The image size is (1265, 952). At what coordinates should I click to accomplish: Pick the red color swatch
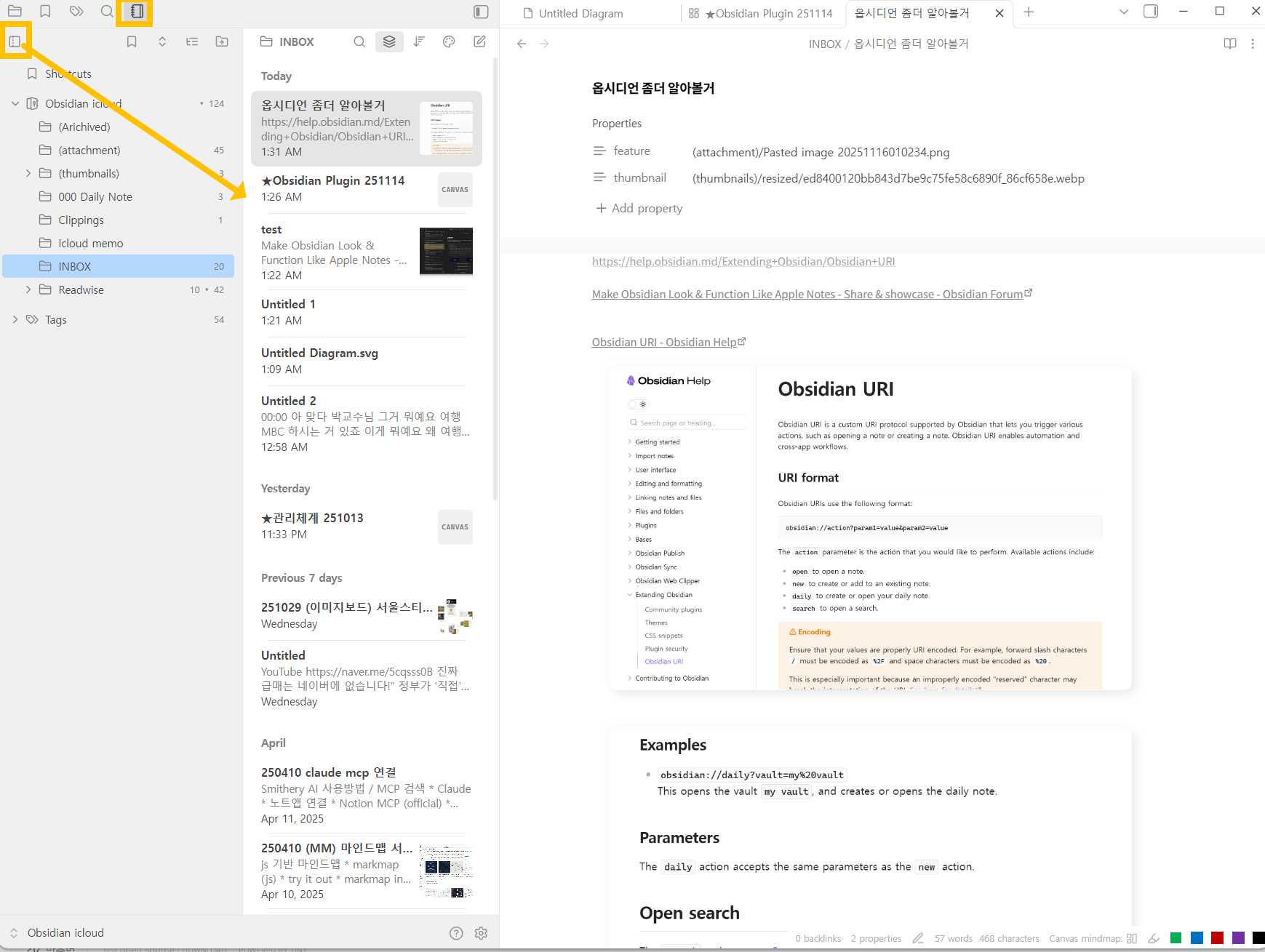(1217, 938)
